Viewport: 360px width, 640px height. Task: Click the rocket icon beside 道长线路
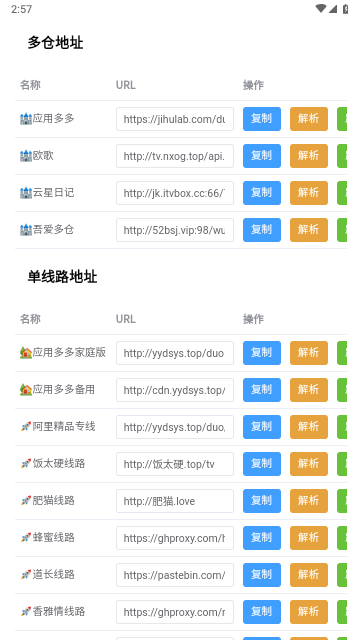coord(26,575)
